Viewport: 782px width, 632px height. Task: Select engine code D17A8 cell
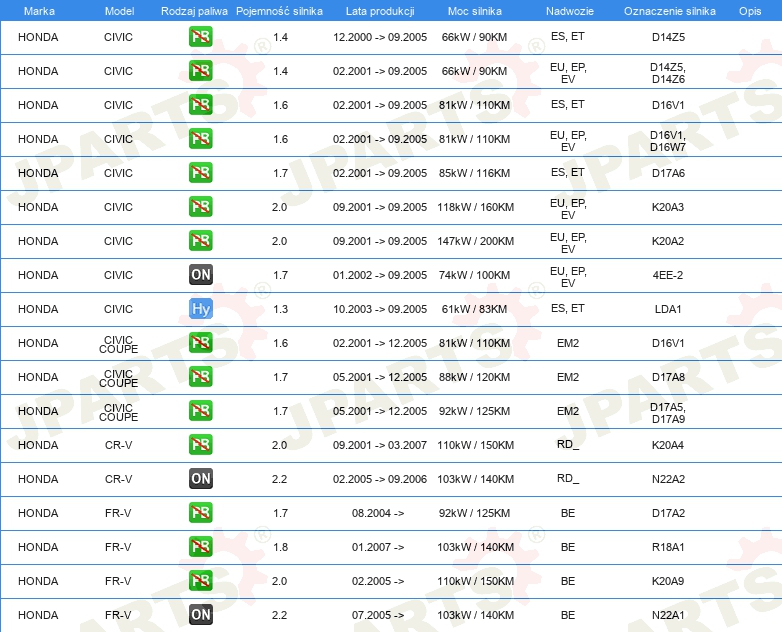pos(668,377)
